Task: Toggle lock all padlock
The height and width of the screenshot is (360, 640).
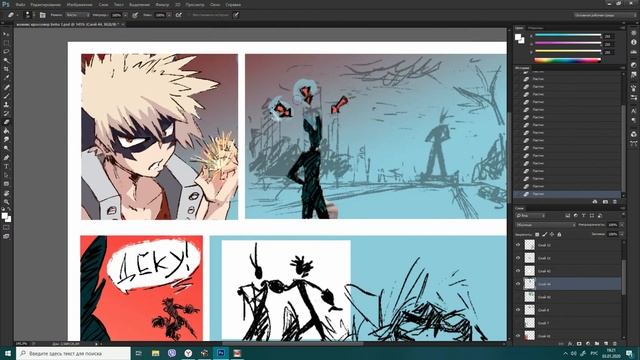Action: pyautogui.click(x=559, y=234)
